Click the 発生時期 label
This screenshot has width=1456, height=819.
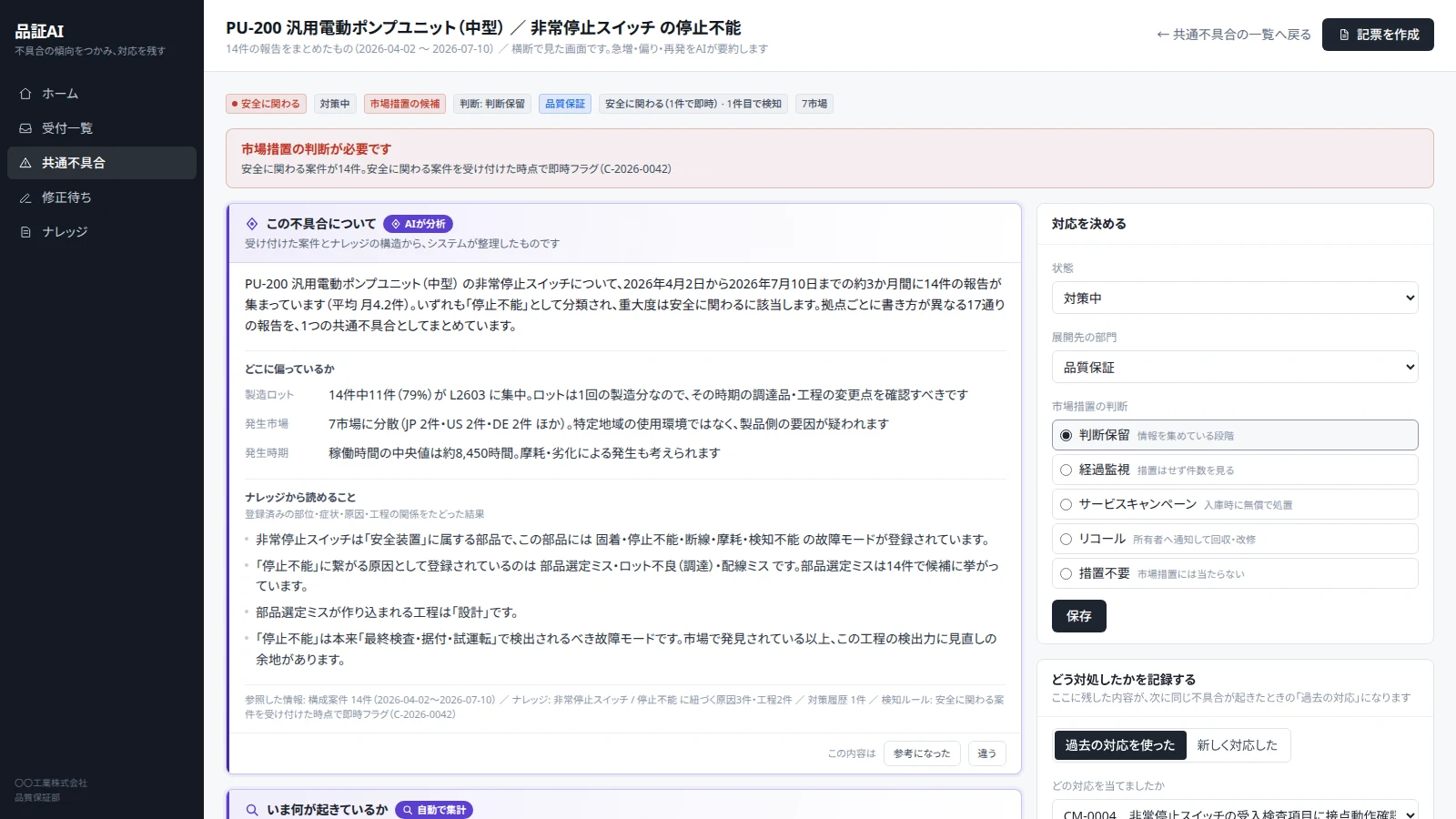coord(267,453)
